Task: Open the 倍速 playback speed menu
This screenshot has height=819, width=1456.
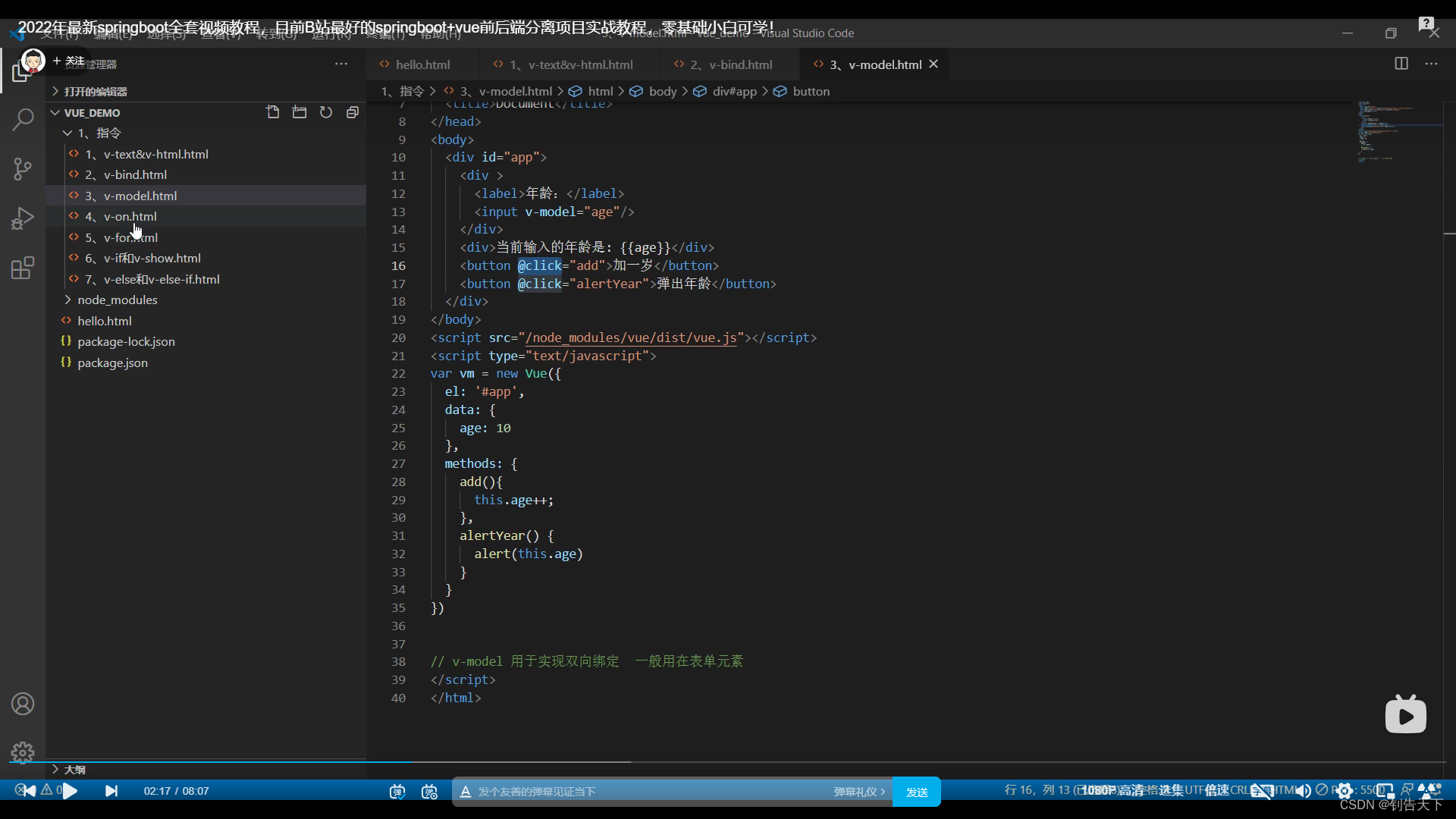Action: tap(1217, 790)
